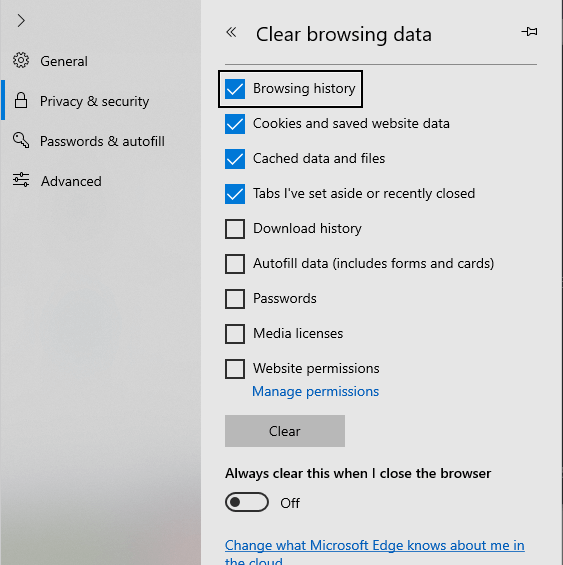The height and width of the screenshot is (565, 563).
Task: Check the Download history checkbox
Action: (x=235, y=229)
